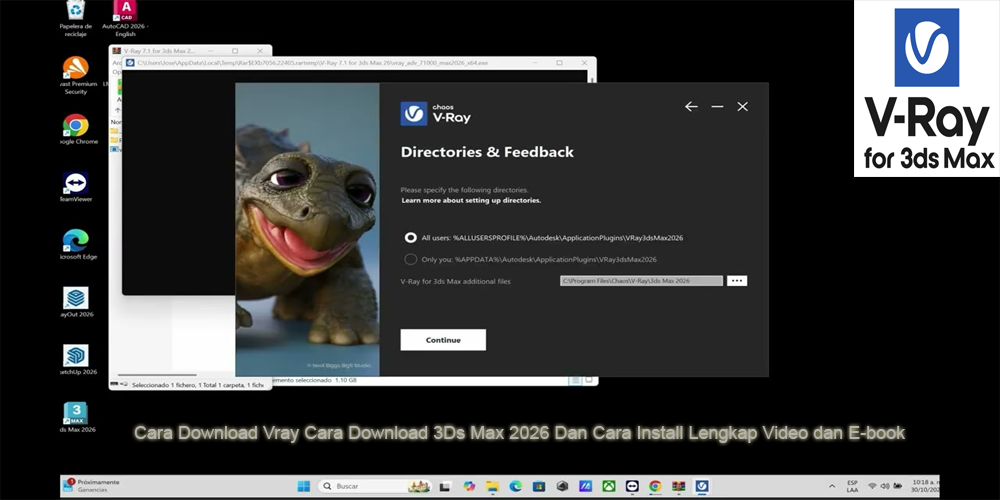
Task: Minimize the WinRAR V-Ray 7.1 window
Action: (x=210, y=50)
